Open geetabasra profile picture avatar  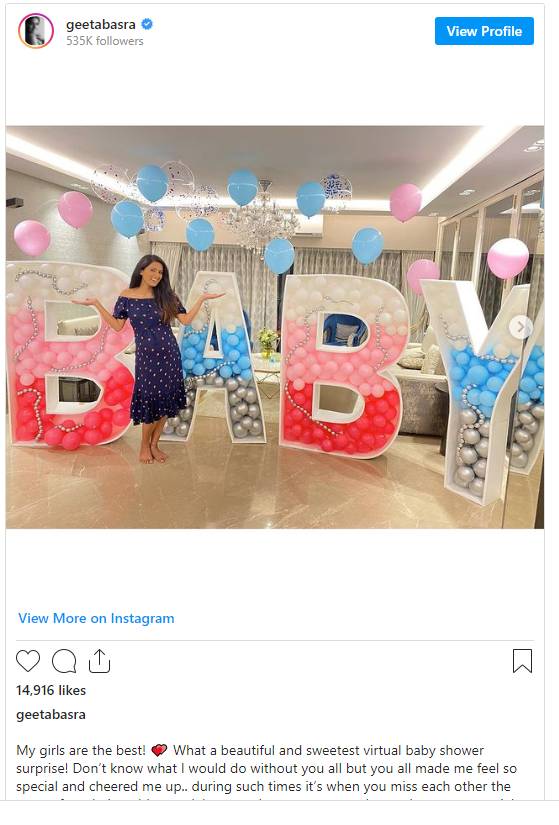tap(36, 31)
